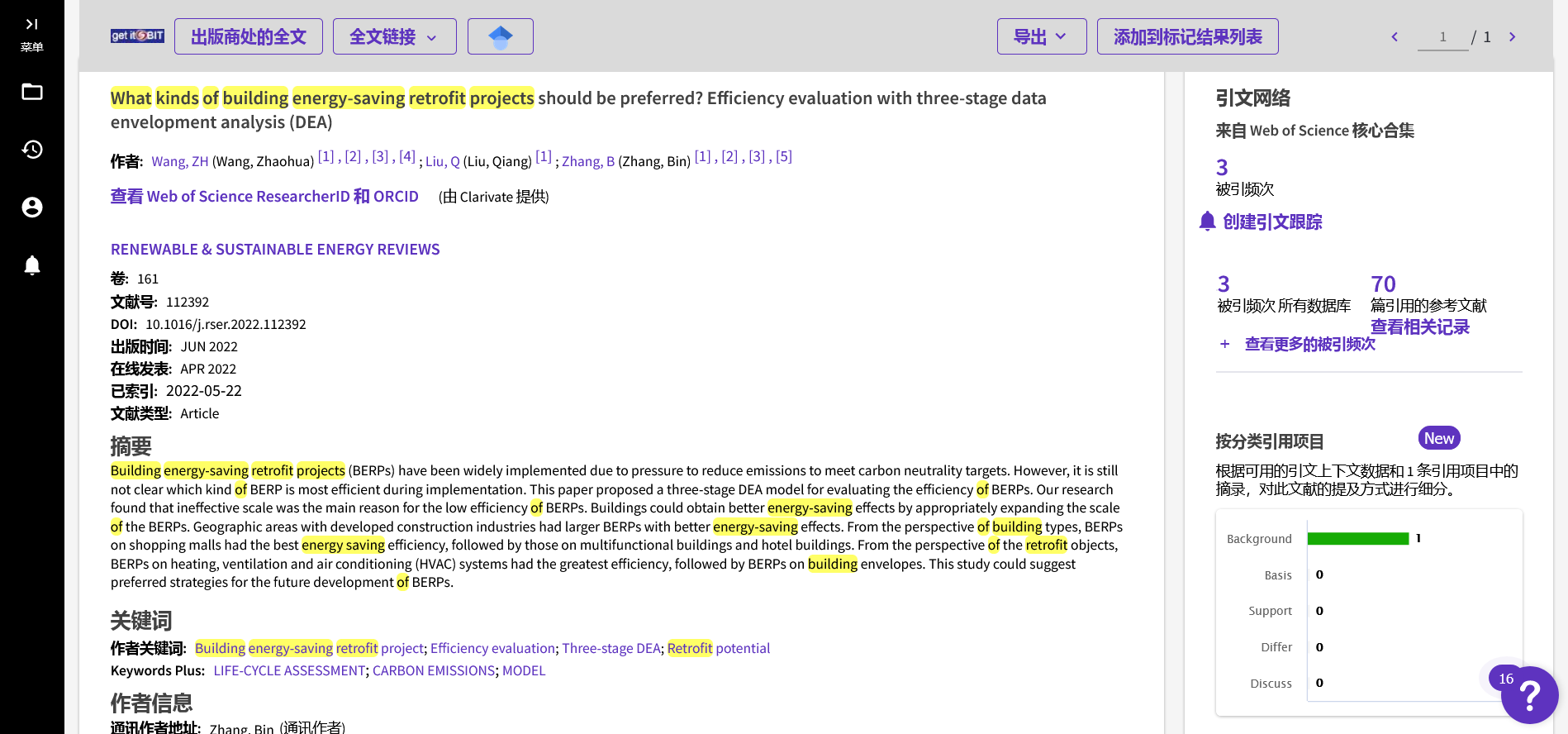The image size is (1568, 734).
Task: Go to the previous record arrow
Action: coord(1395,37)
